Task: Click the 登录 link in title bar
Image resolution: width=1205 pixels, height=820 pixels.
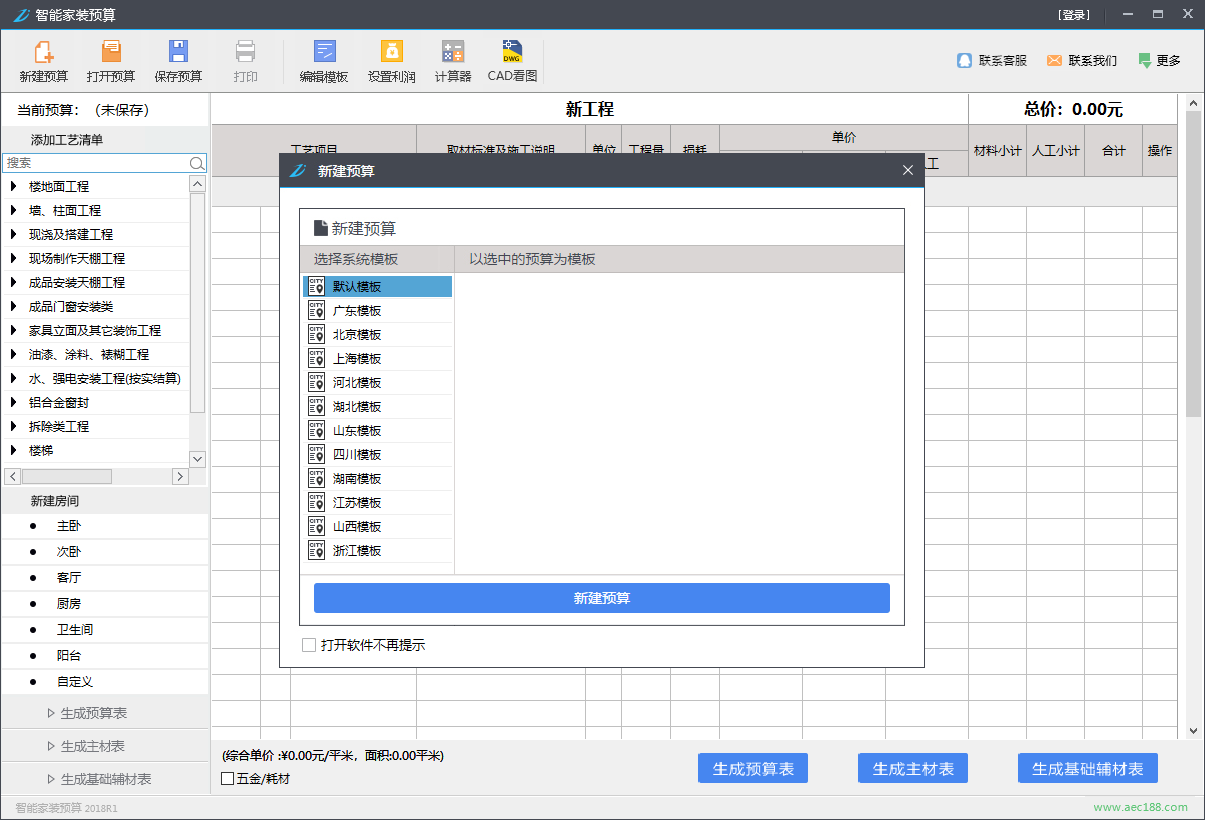Action: coord(1074,15)
